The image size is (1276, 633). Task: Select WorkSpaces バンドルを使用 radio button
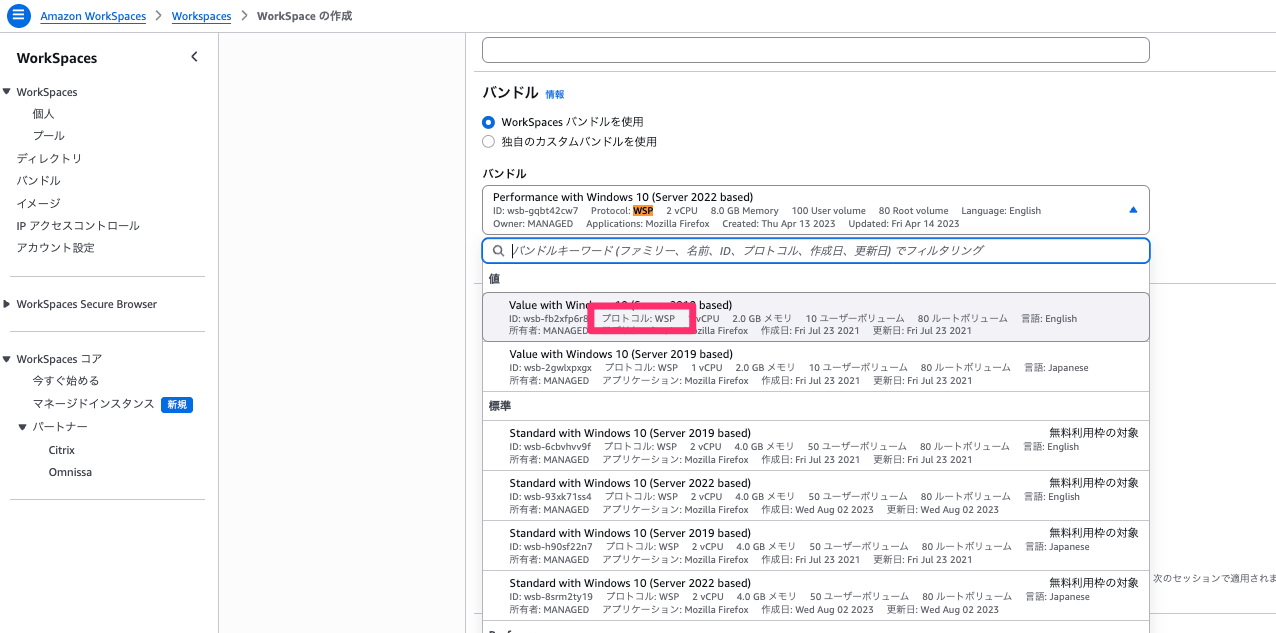[489, 122]
